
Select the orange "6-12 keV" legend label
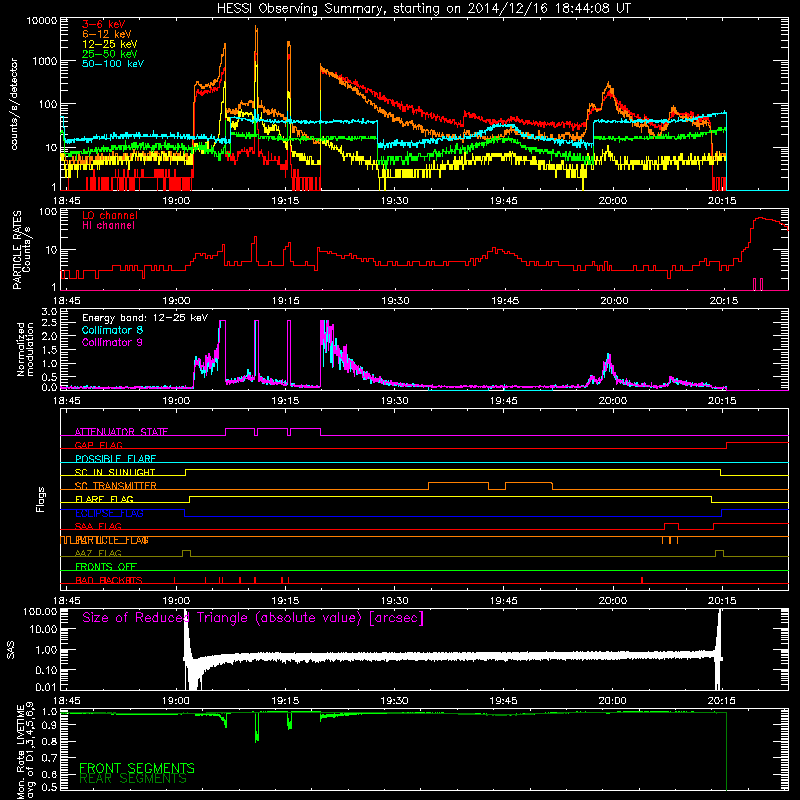click(107, 34)
